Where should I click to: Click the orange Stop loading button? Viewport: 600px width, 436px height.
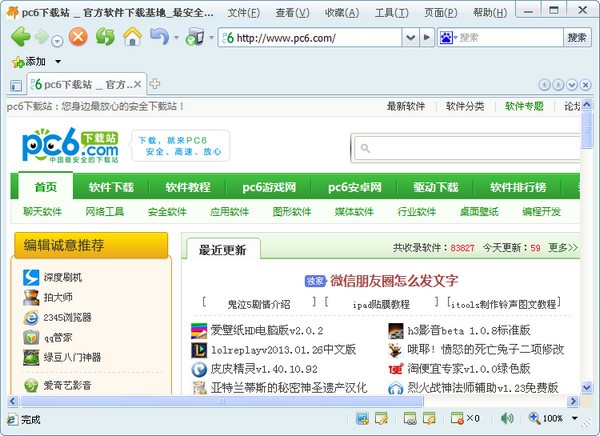pos(78,37)
